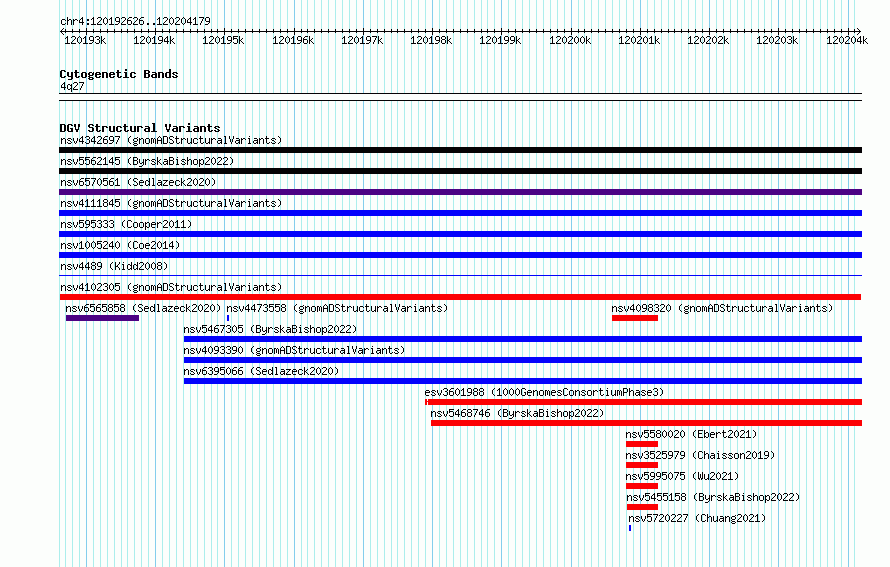Open variant label nsv6395066 (Sedlazeck2020)
The image size is (890, 567).
[261, 371]
